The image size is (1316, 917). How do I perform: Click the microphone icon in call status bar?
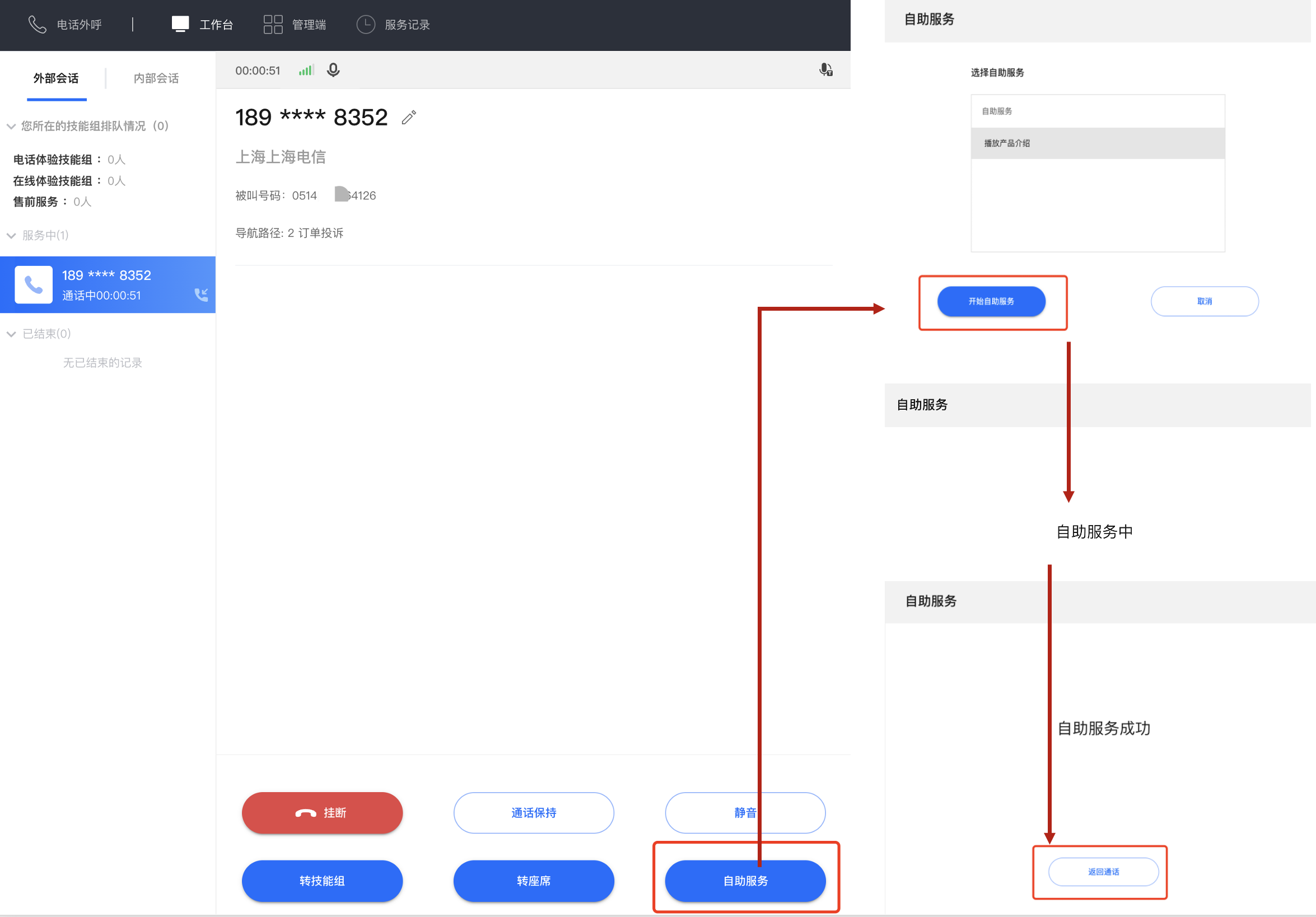tap(333, 70)
